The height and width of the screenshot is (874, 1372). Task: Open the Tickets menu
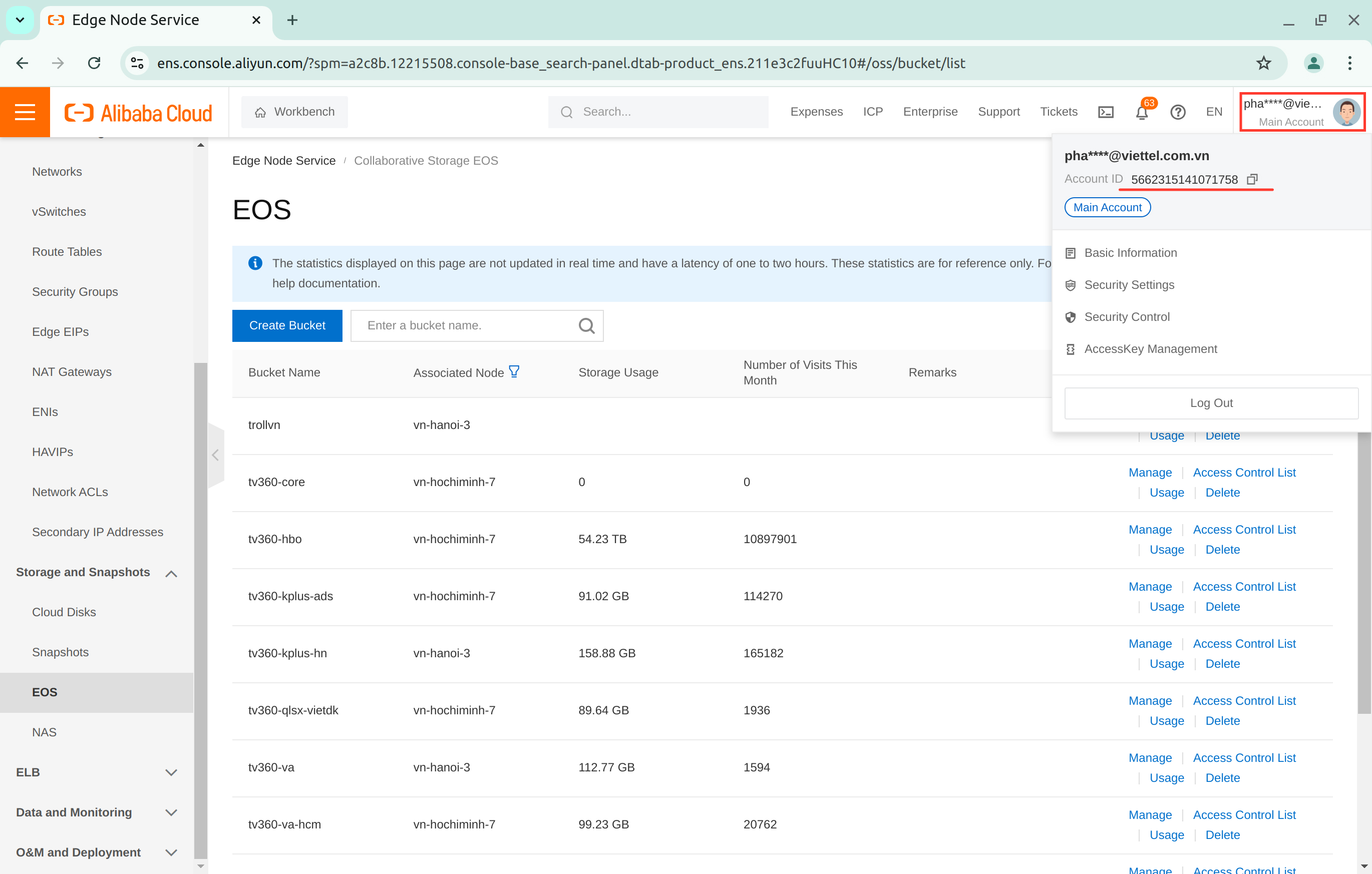pos(1058,112)
